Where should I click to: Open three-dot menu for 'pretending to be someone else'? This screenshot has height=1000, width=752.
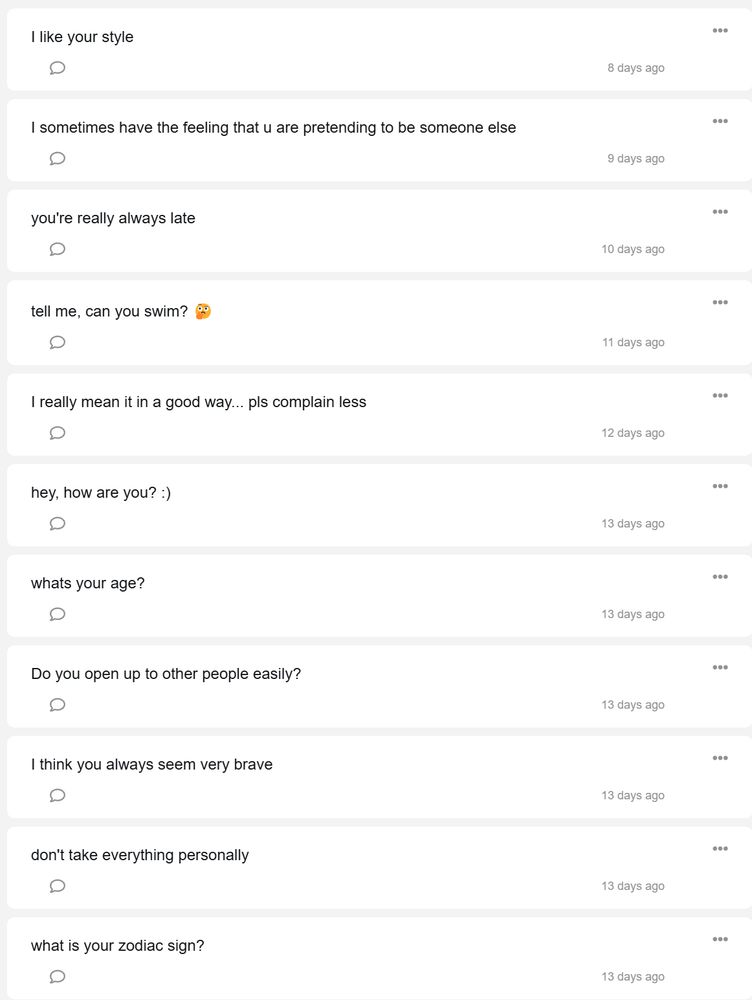tap(720, 121)
